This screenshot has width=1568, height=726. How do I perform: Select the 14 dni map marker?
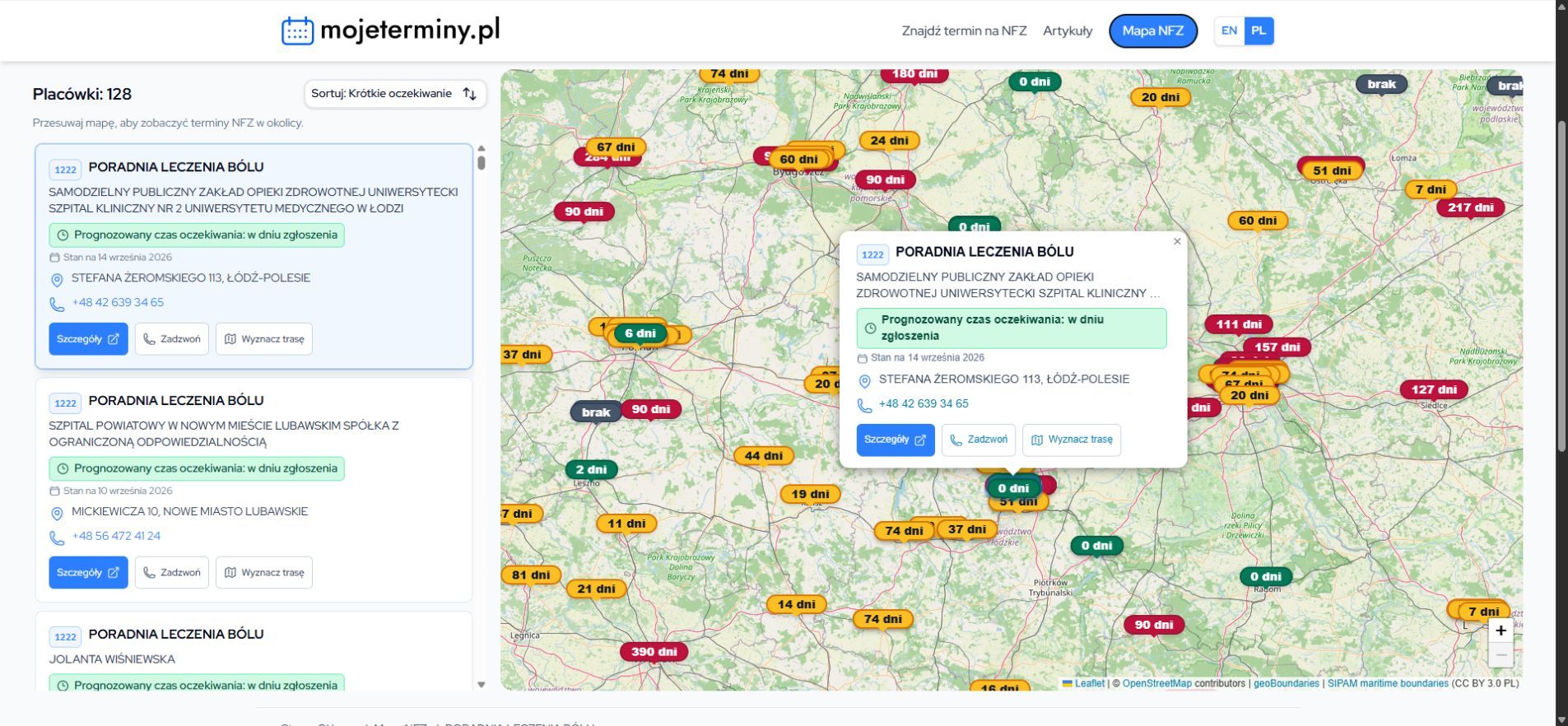(797, 604)
